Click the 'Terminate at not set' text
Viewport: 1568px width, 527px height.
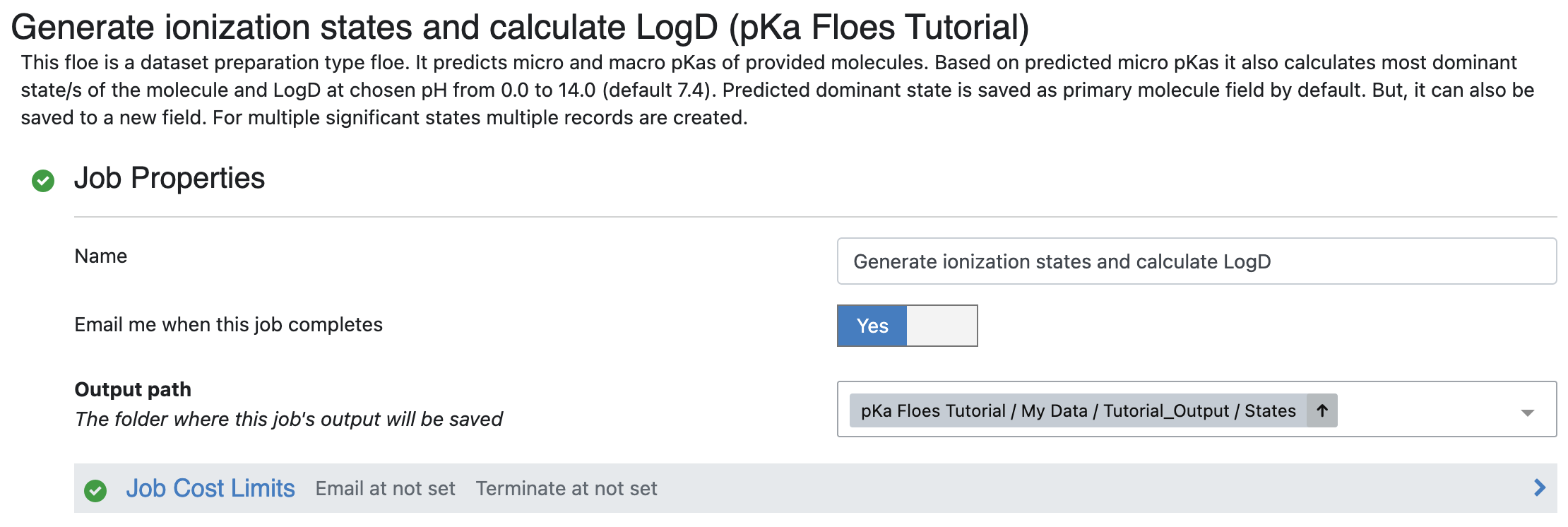[x=566, y=488]
